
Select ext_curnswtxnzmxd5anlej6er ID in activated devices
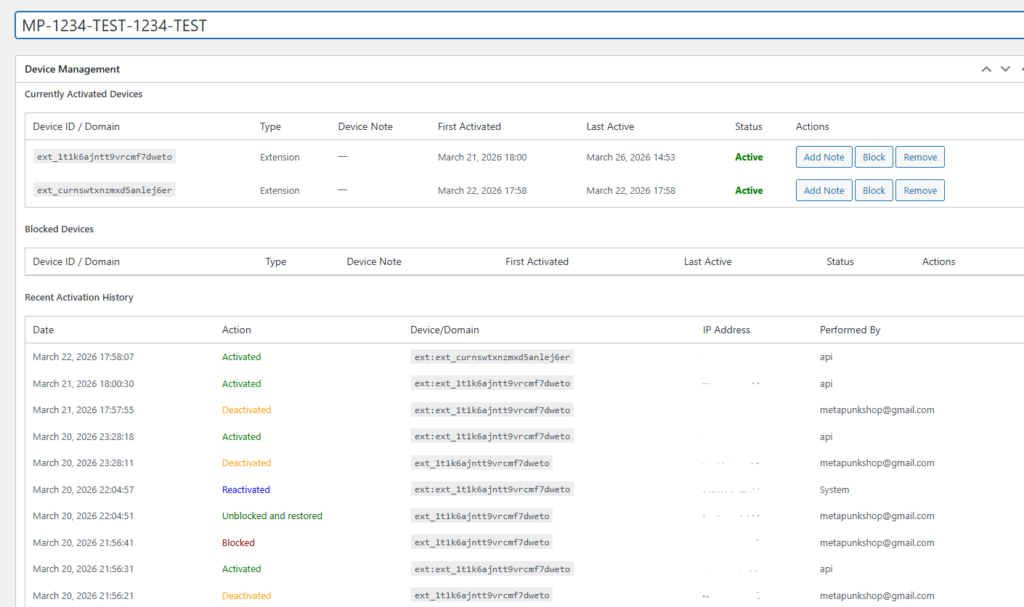[104, 190]
